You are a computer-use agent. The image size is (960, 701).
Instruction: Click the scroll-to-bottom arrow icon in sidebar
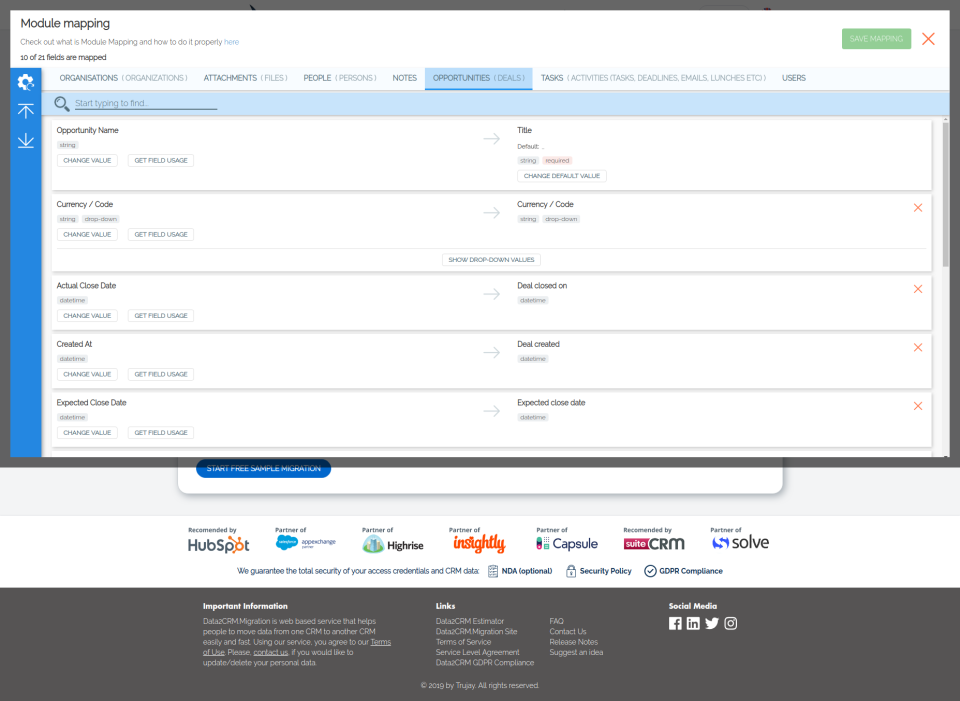(x=25, y=140)
